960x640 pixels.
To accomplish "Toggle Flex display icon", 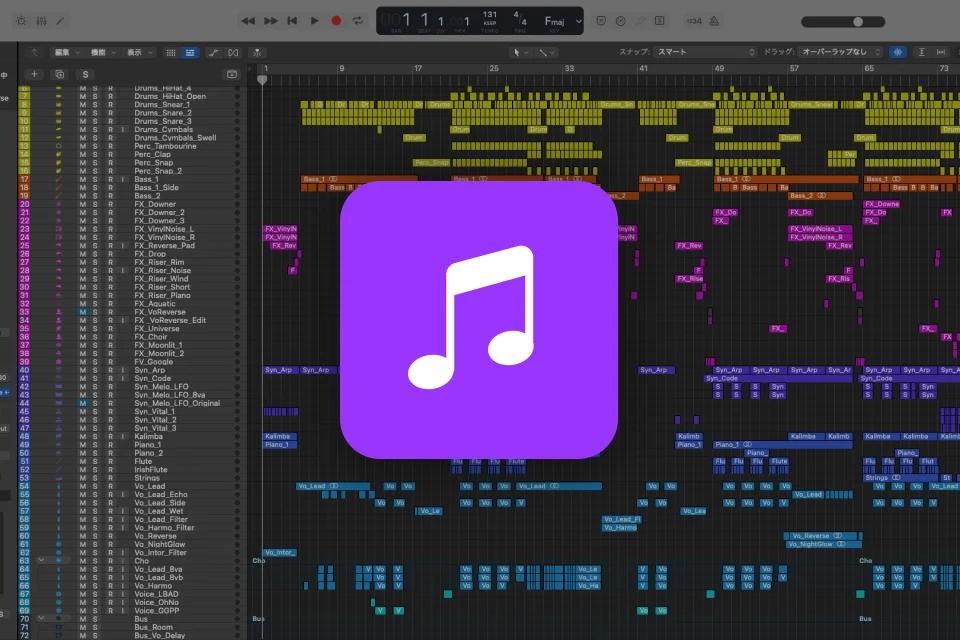I will coord(233,53).
